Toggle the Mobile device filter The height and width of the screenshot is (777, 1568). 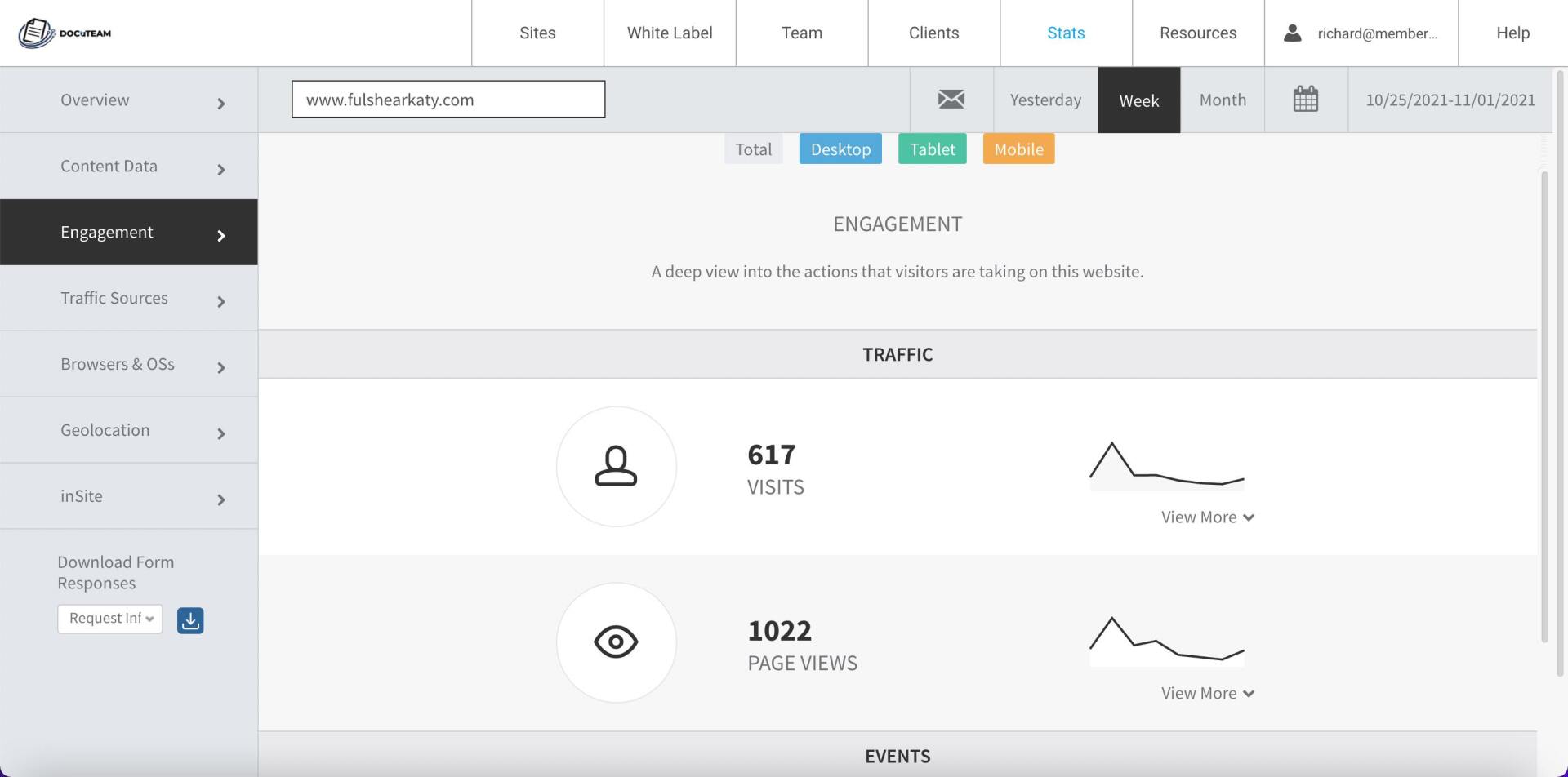(x=1018, y=149)
